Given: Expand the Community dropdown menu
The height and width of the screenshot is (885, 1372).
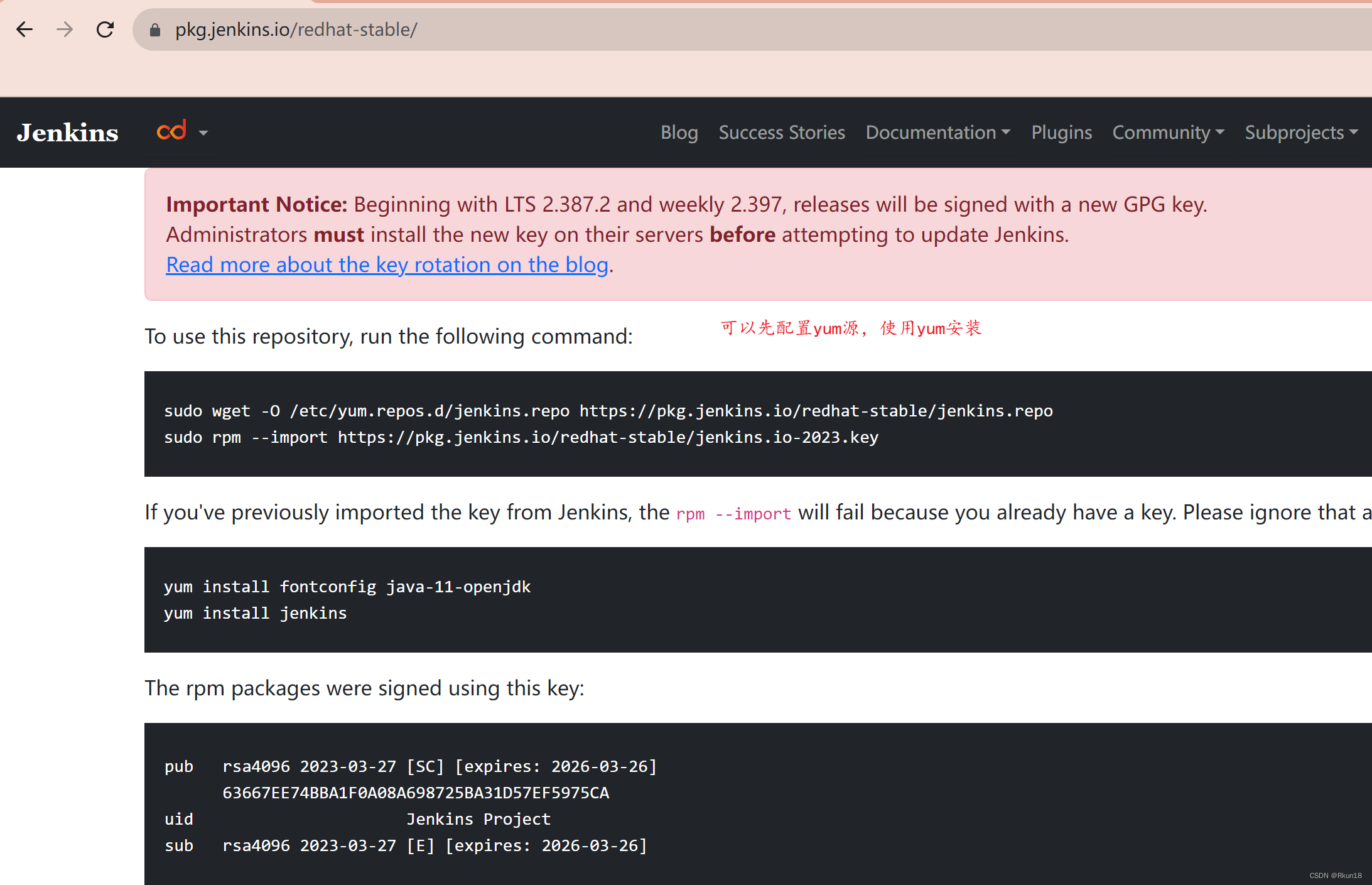Looking at the screenshot, I should pyautogui.click(x=1169, y=133).
